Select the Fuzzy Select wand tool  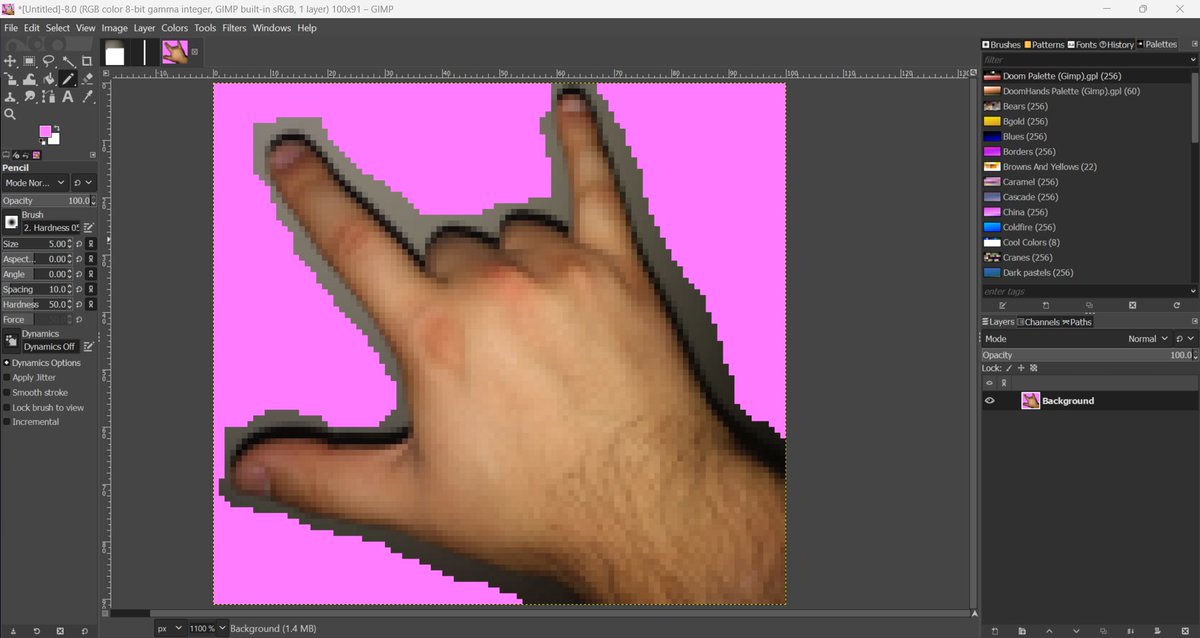click(x=67, y=61)
